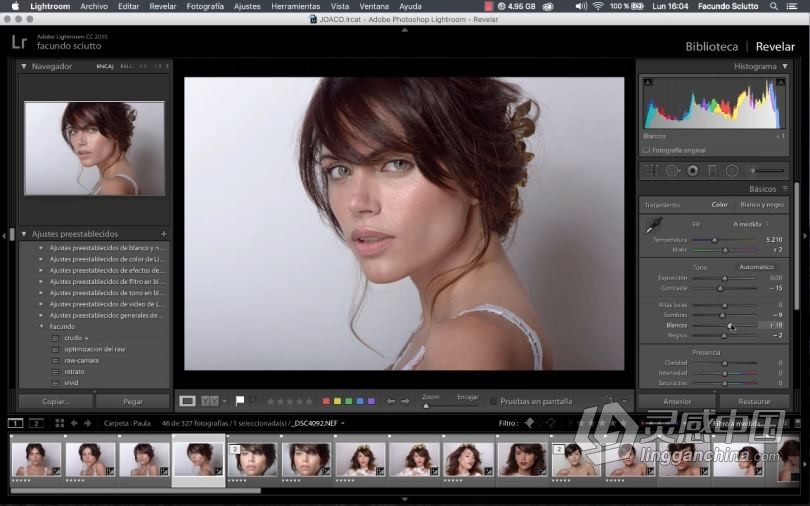Open volume control in menu bar

tap(581, 6)
